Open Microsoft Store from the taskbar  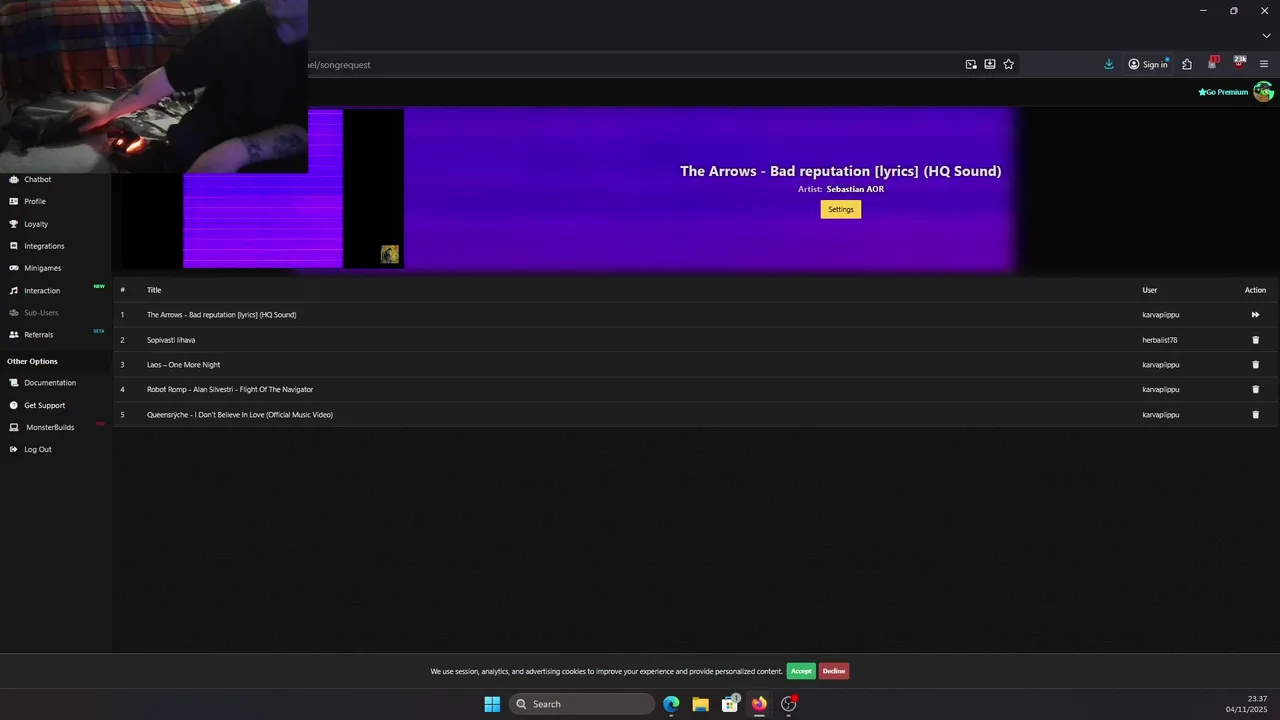click(730, 704)
